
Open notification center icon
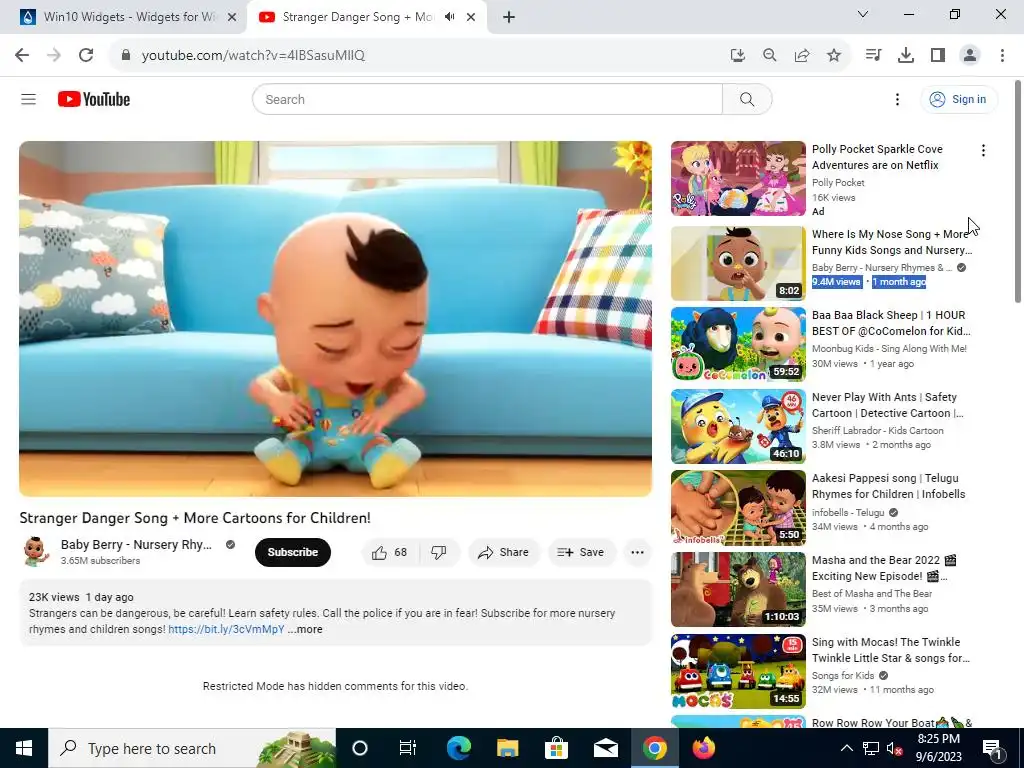[x=992, y=748]
